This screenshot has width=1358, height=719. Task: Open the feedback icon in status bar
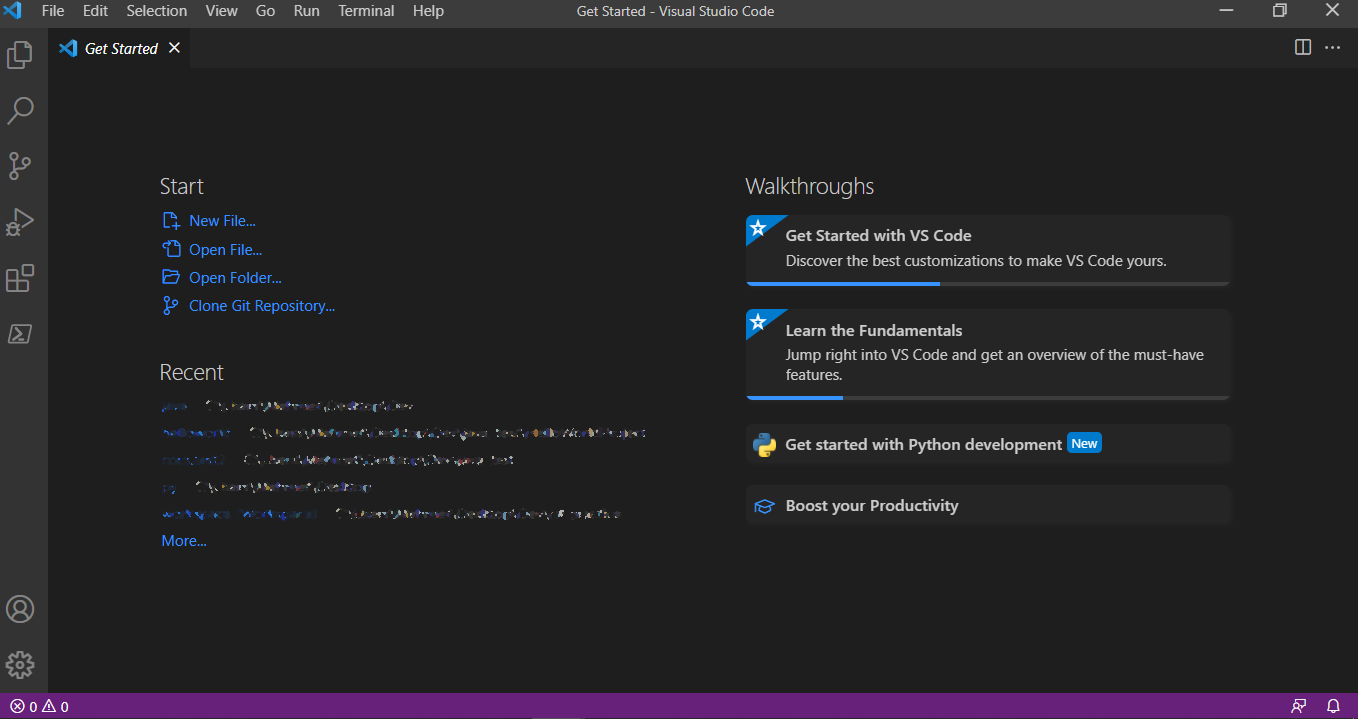tap(1299, 706)
